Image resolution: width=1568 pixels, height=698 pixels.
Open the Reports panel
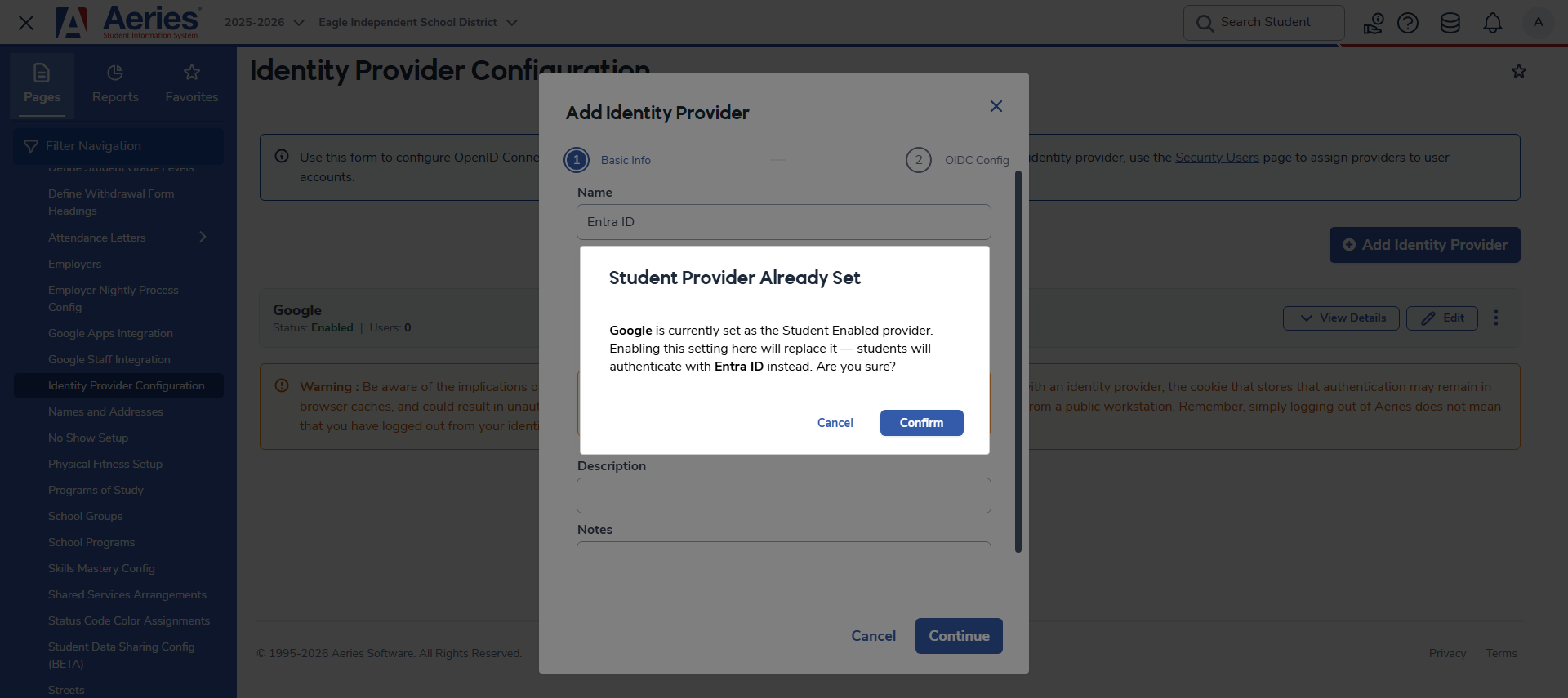tap(114, 84)
